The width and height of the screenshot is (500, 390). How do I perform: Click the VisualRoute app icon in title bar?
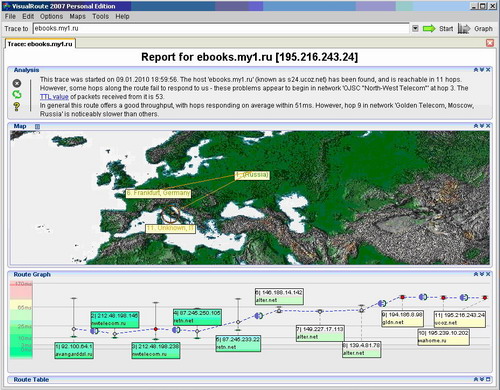6,6
